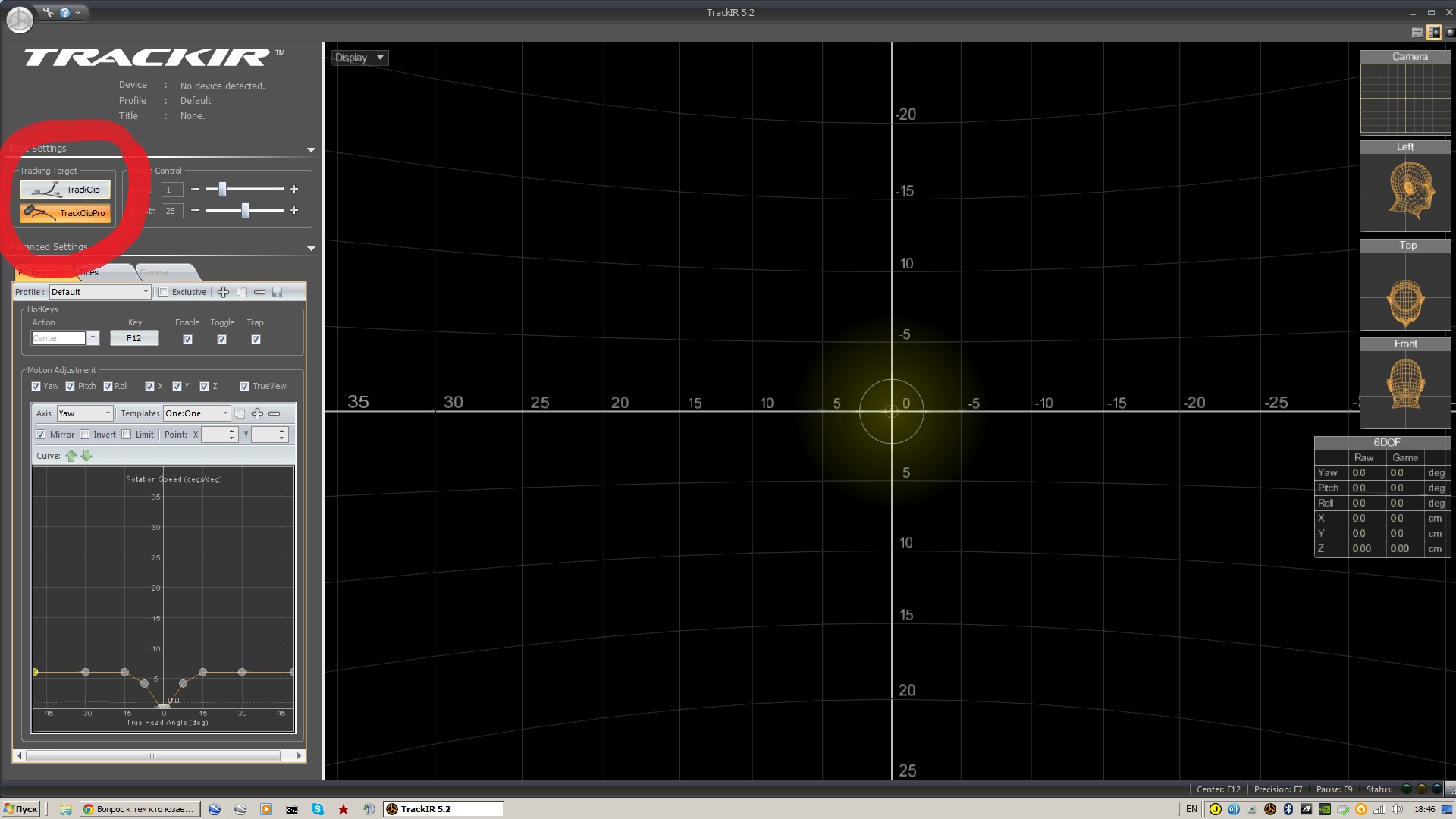Open the Пуск start button
This screenshot has height=819, width=1456.
pos(20,809)
